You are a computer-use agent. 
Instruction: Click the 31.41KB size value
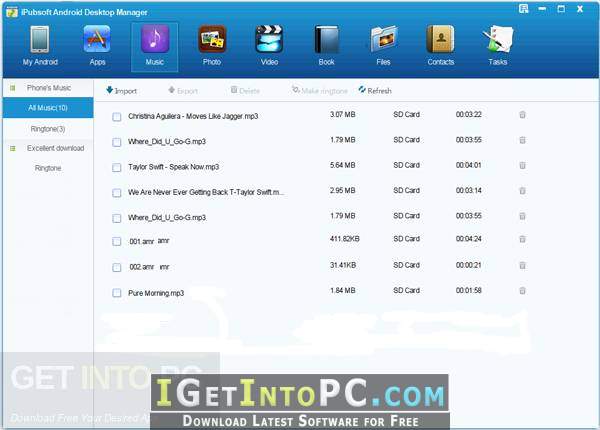(343, 265)
